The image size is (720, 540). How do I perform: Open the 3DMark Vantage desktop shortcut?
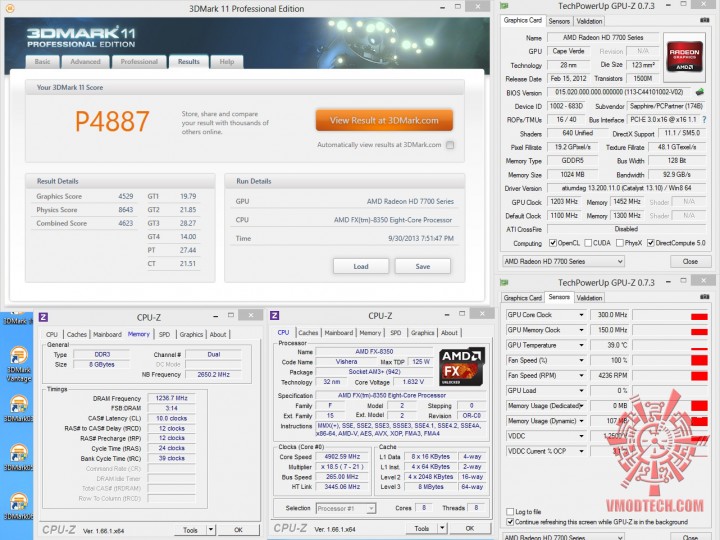(x=18, y=364)
